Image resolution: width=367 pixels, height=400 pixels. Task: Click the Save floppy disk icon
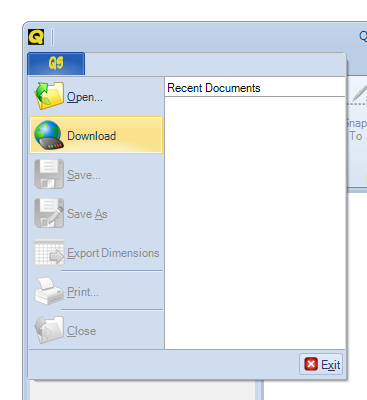pos(49,174)
